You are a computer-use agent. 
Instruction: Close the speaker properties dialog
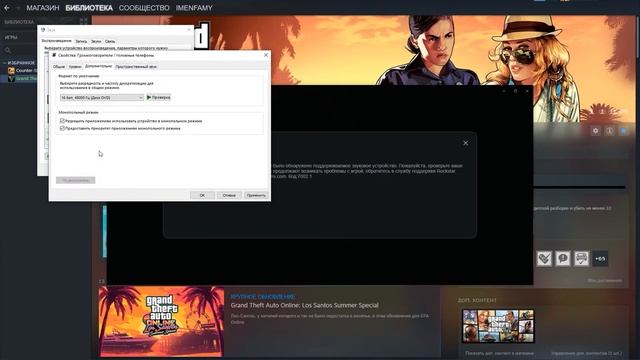click(266, 55)
